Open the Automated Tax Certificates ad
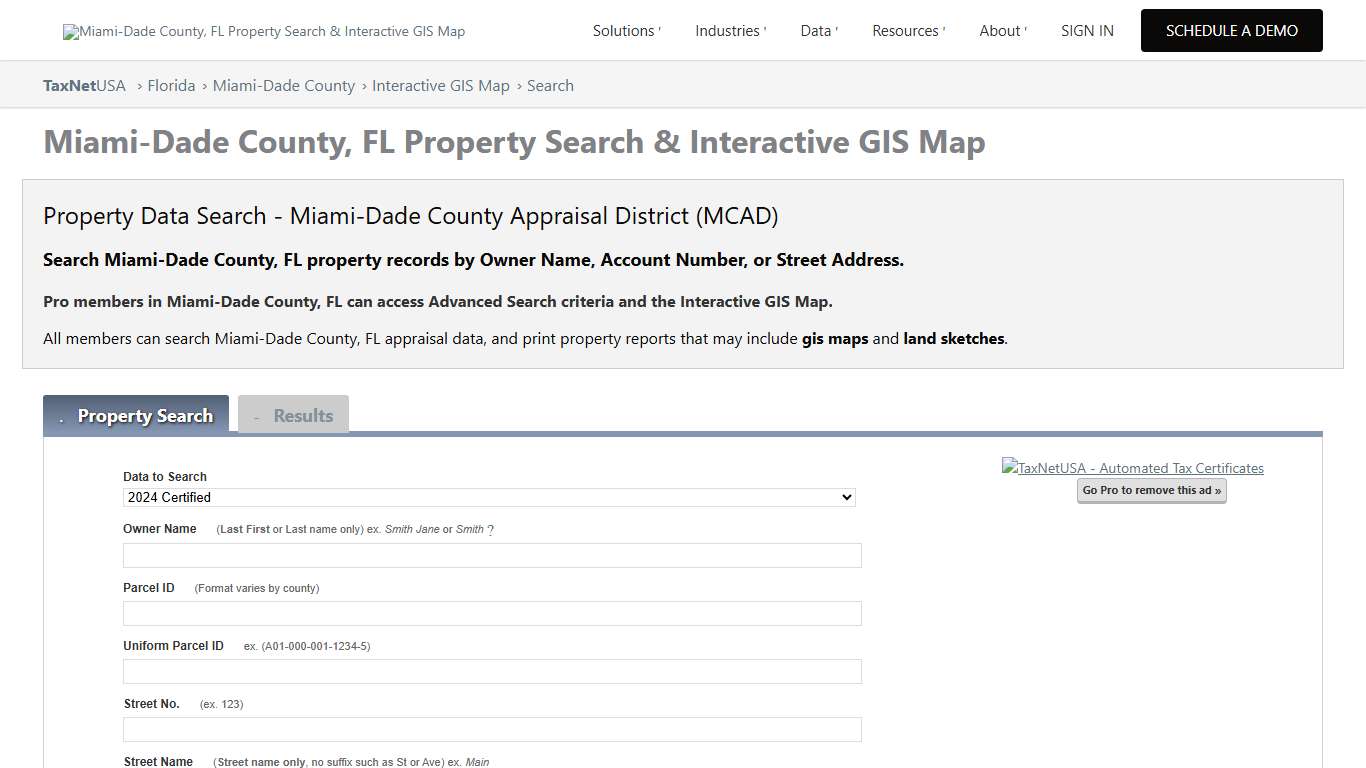 pos(1132,467)
